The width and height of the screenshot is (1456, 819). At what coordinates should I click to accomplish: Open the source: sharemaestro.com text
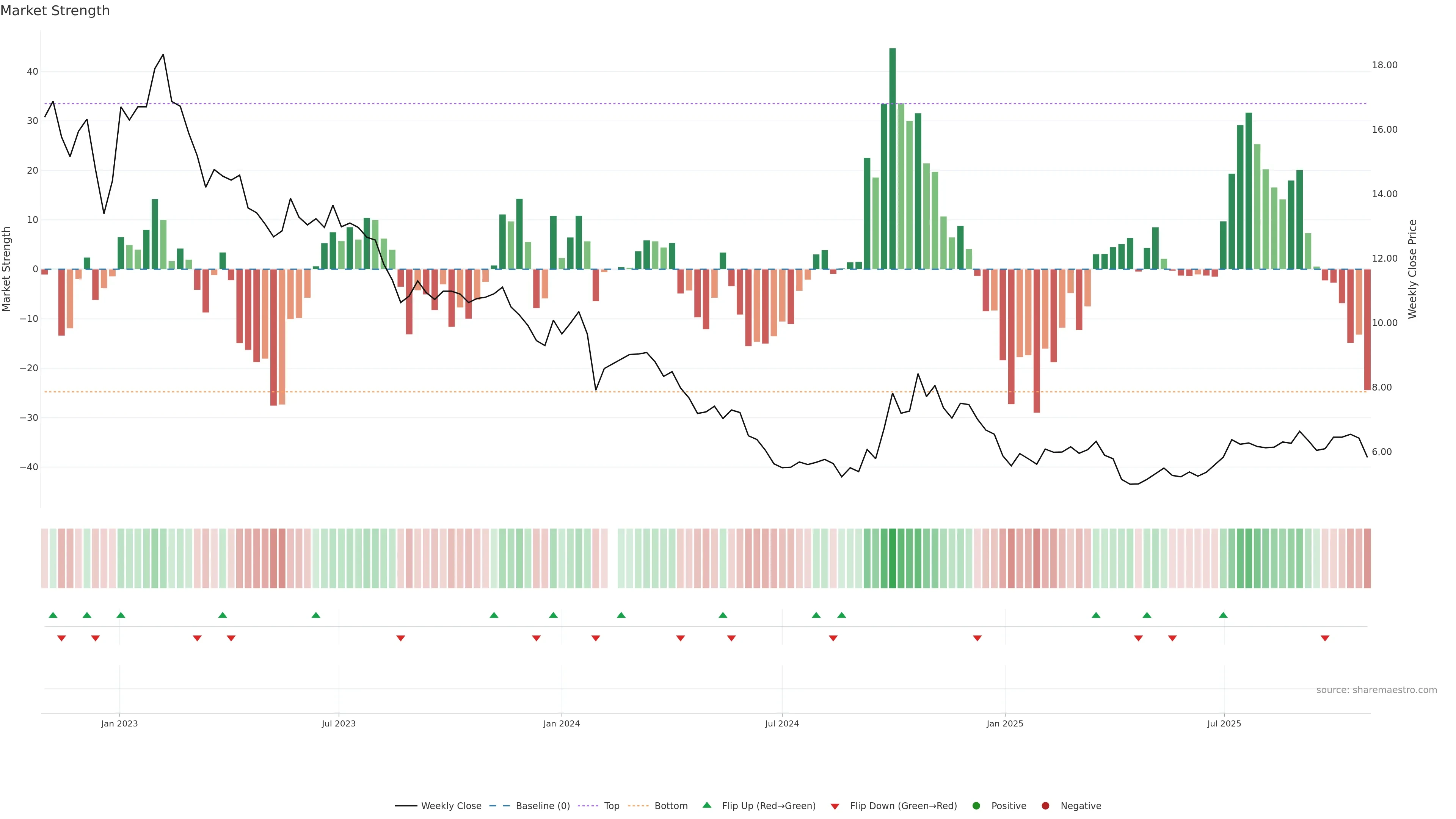pyautogui.click(x=1376, y=690)
